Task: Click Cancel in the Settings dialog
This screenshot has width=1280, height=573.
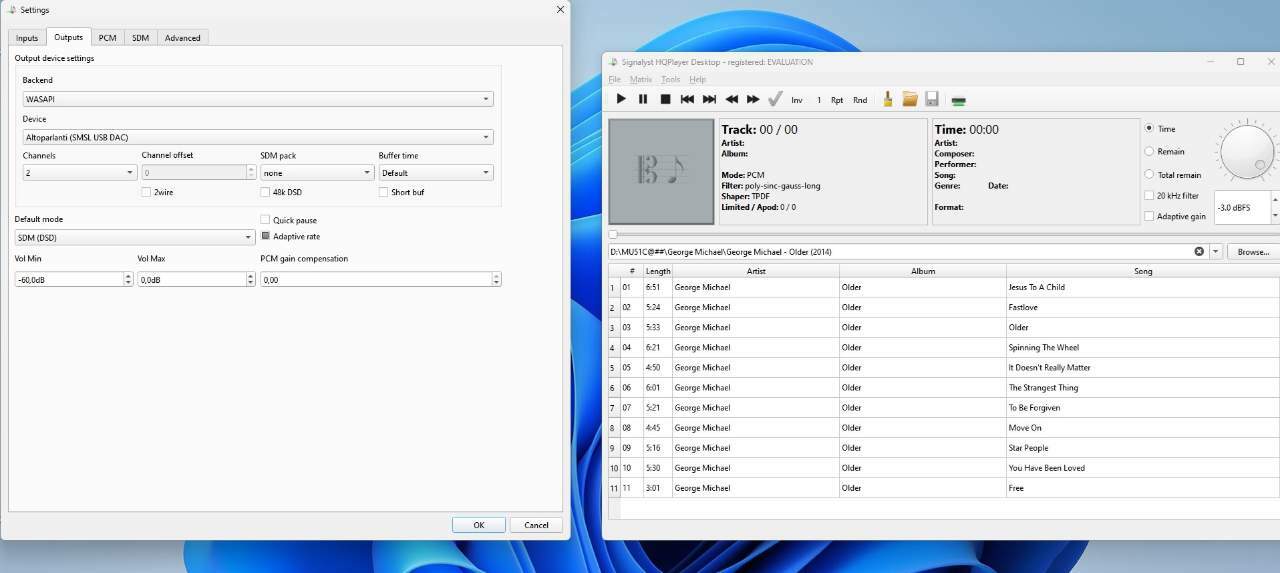Action: (536, 525)
